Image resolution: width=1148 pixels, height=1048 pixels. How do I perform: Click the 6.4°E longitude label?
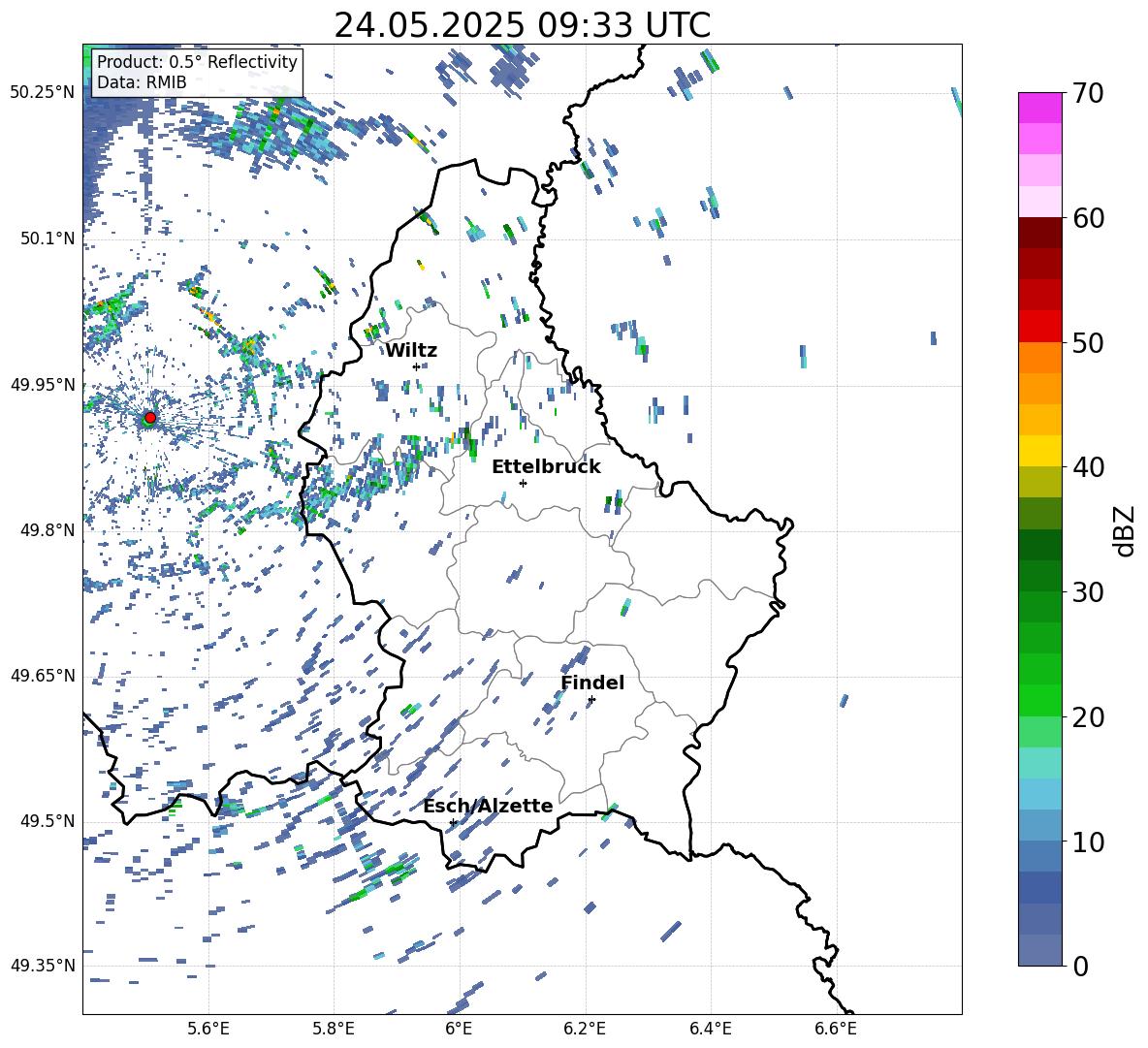coord(710,1030)
